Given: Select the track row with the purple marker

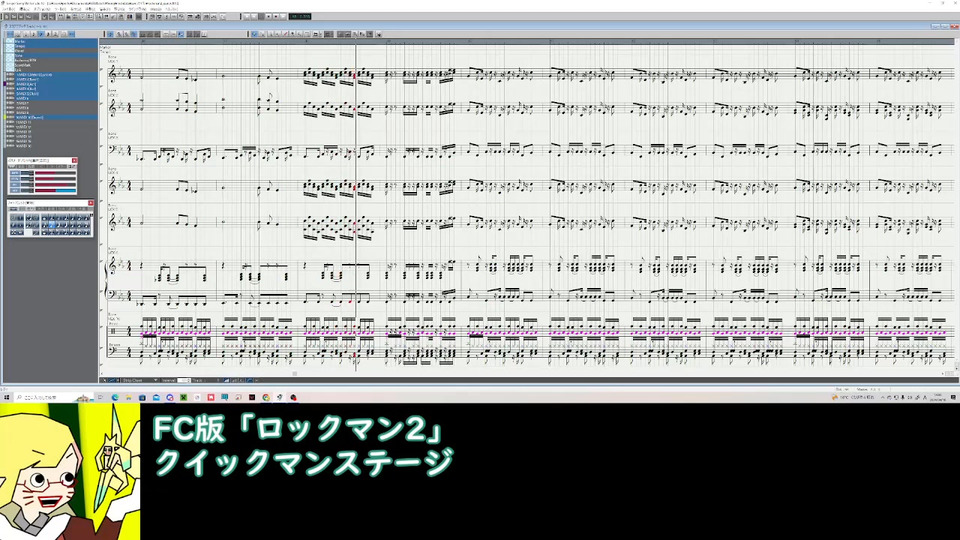Looking at the screenshot, I should point(52,84).
